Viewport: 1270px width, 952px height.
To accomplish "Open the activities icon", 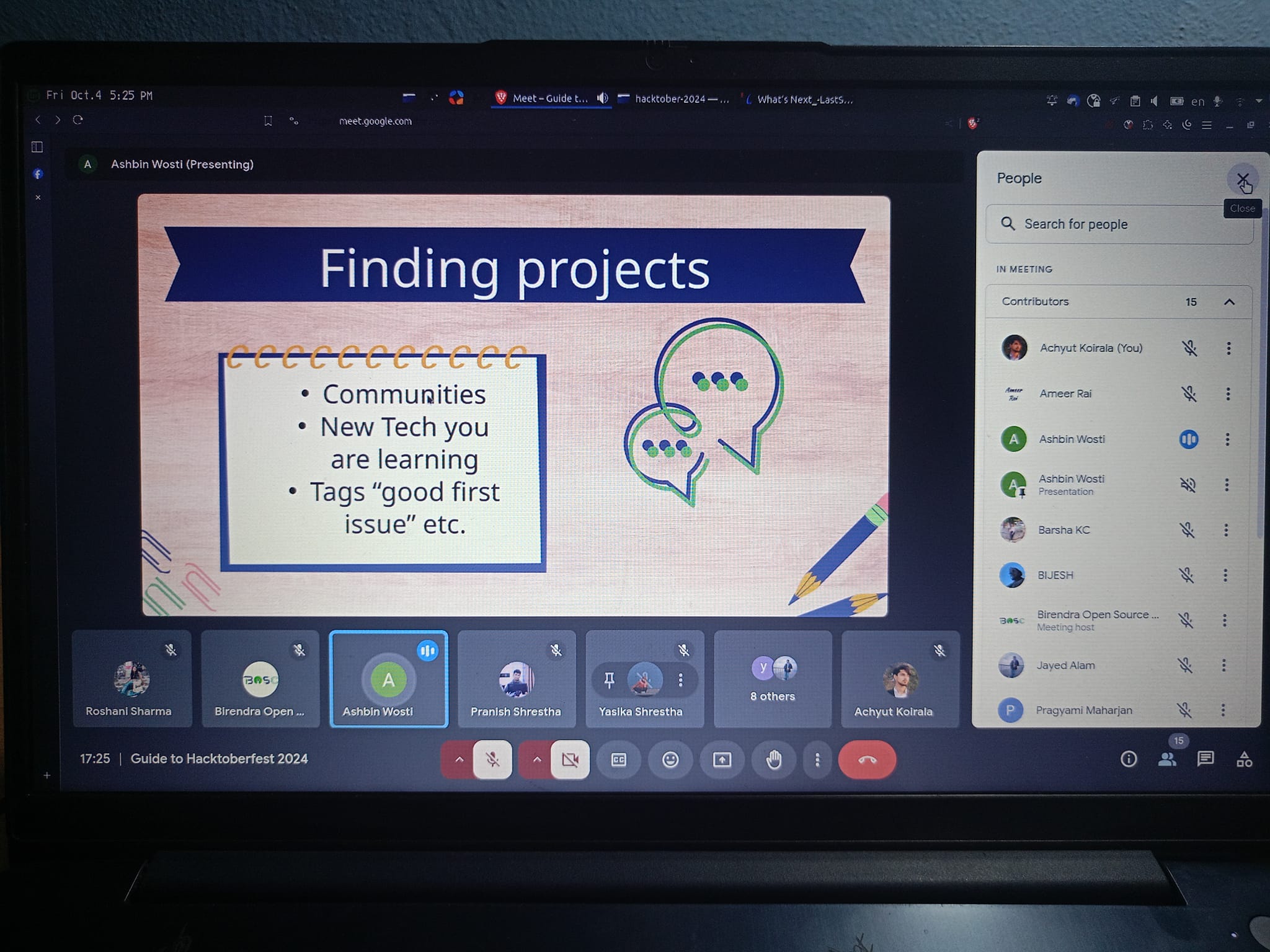I will pos(1244,759).
